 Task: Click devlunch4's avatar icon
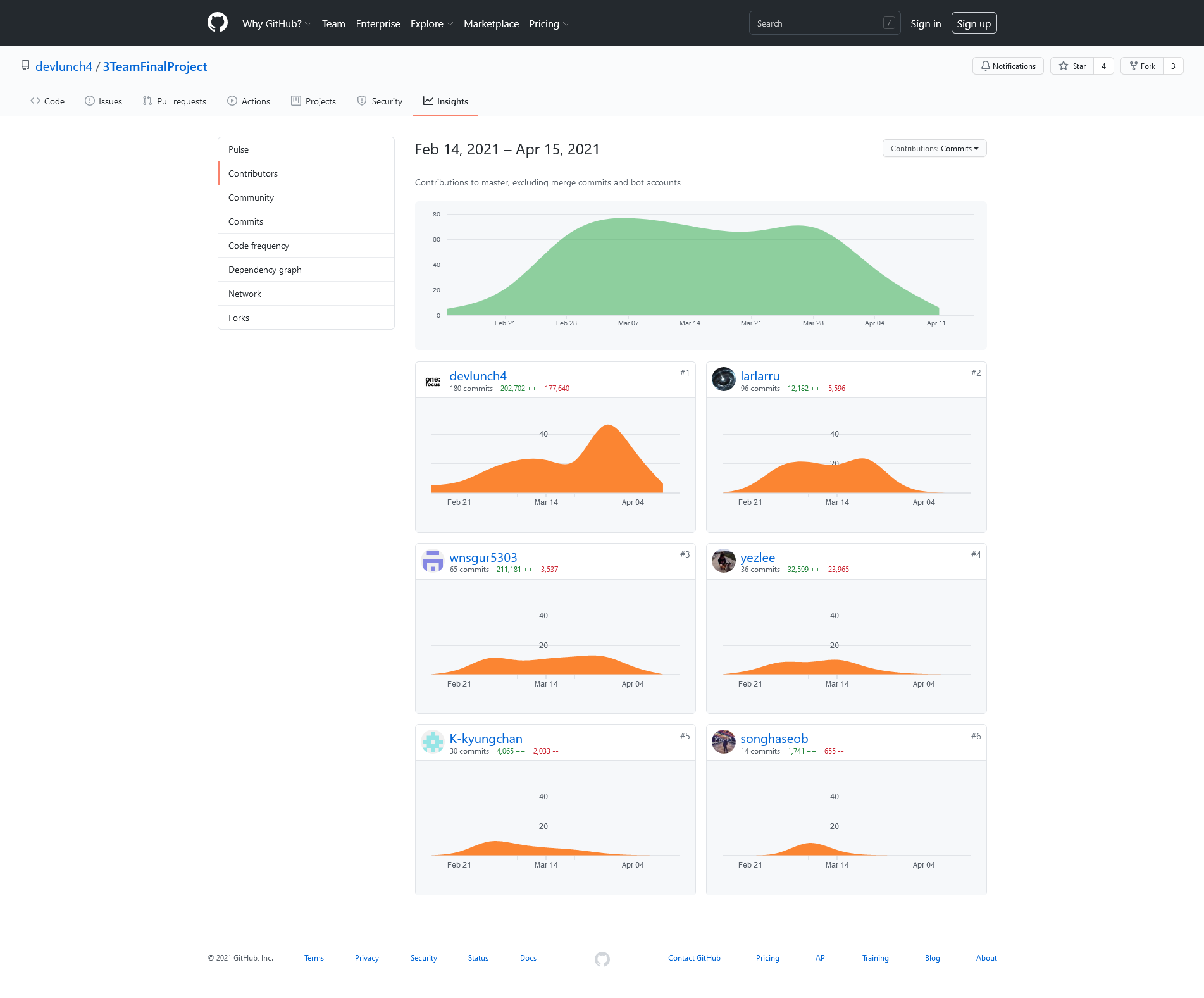433,380
